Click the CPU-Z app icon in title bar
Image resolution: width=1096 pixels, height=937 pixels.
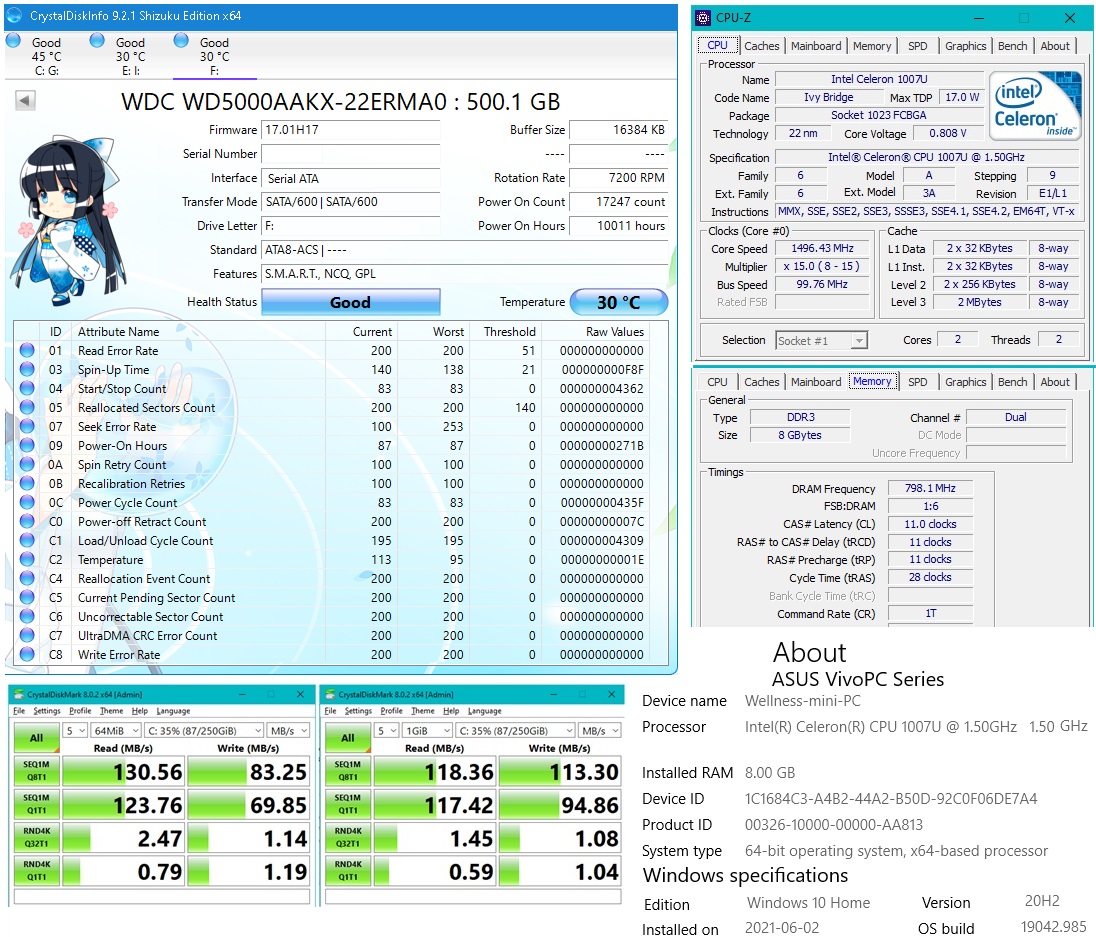coord(704,18)
